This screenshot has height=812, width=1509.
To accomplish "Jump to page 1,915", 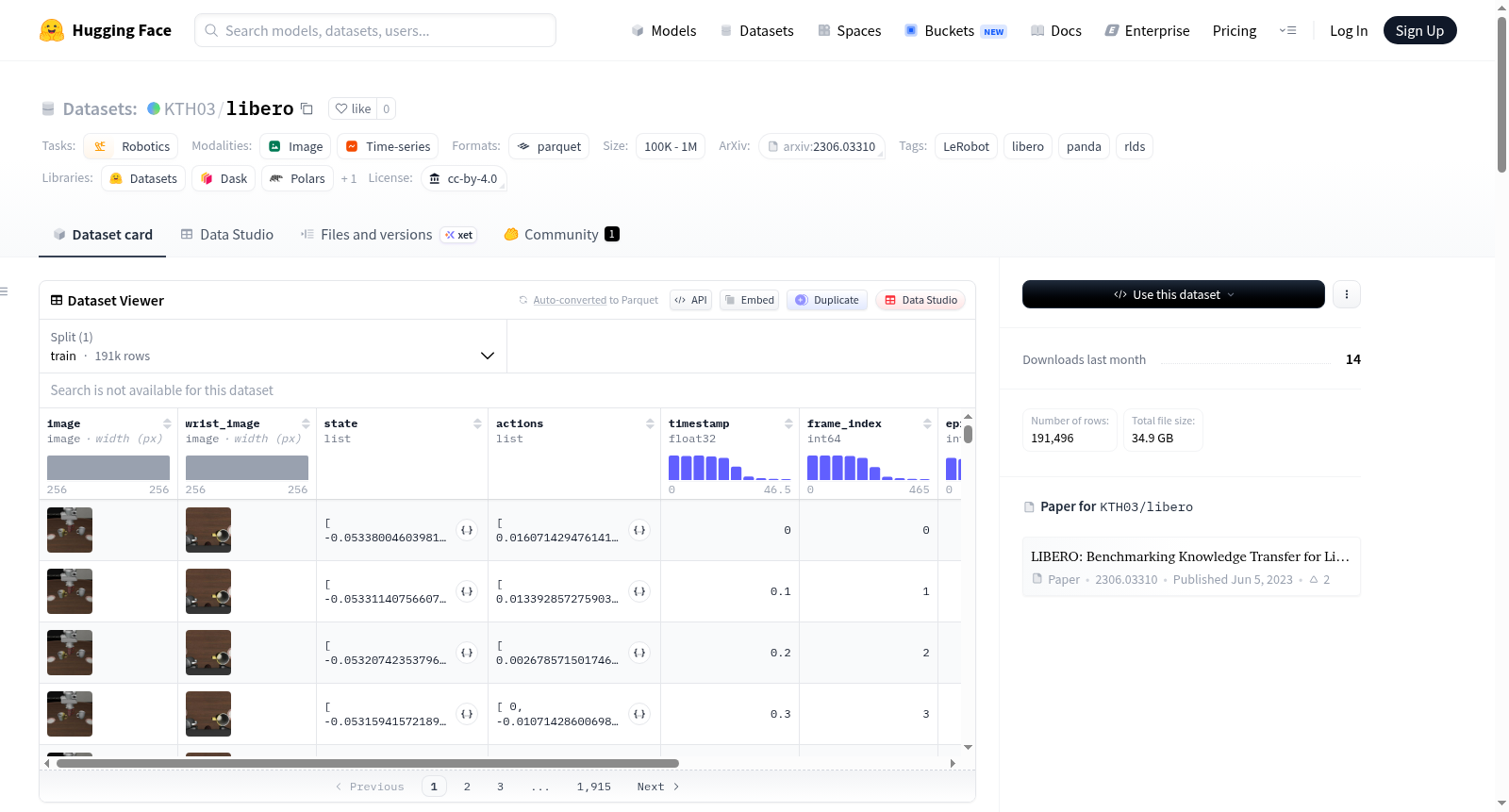I will (594, 787).
